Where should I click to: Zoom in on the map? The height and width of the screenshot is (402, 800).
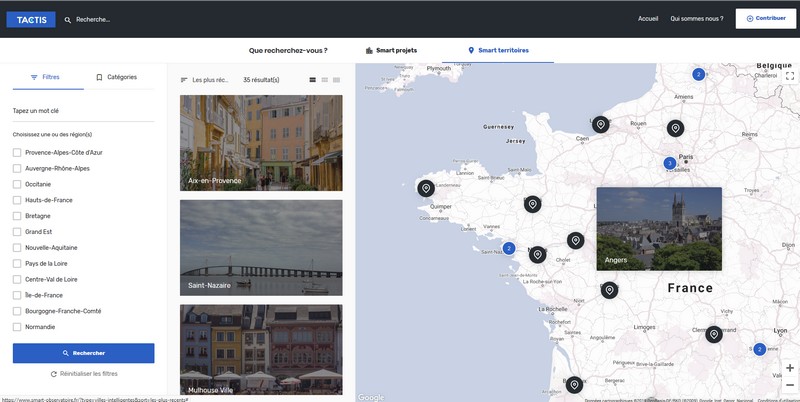[790, 368]
